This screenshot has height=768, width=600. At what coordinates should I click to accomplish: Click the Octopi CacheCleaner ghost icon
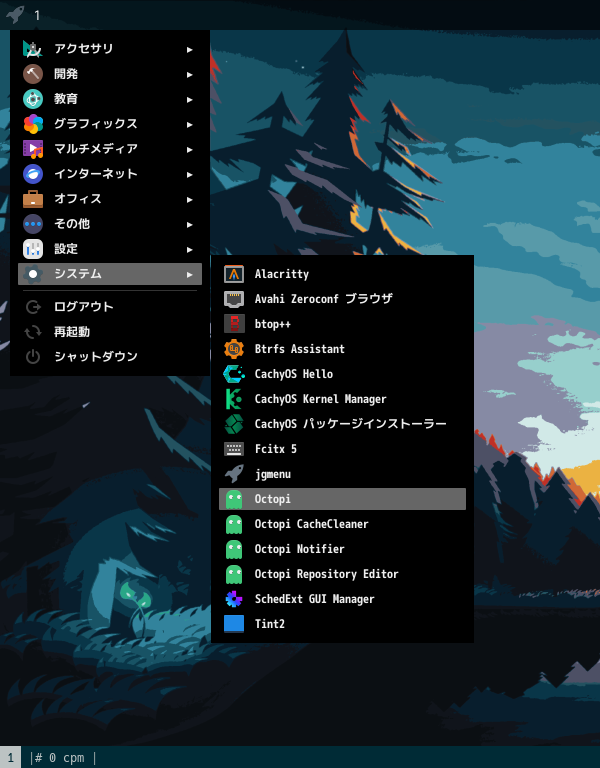(x=234, y=524)
